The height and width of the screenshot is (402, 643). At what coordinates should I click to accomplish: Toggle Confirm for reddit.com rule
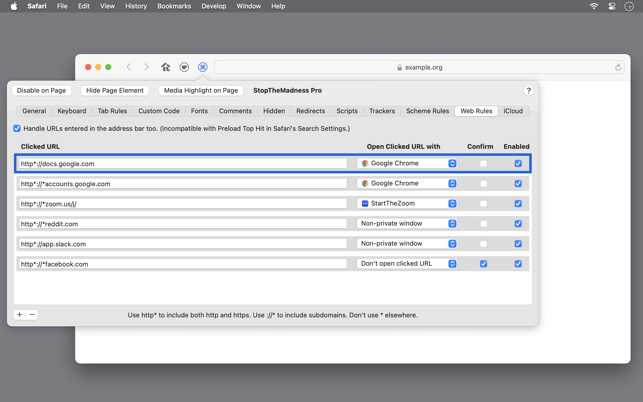(x=483, y=224)
